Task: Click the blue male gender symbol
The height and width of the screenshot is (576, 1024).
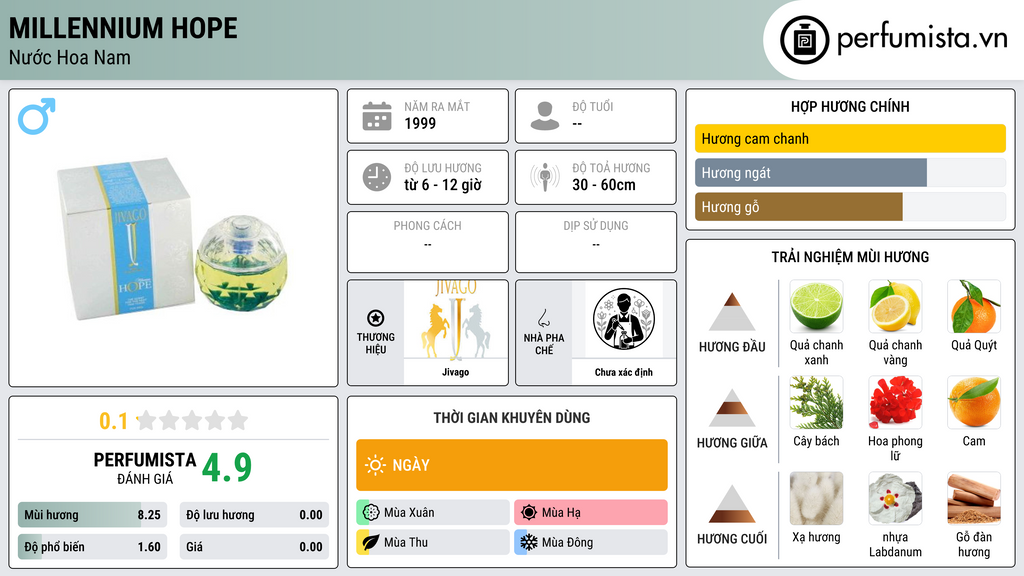Action: [37, 116]
